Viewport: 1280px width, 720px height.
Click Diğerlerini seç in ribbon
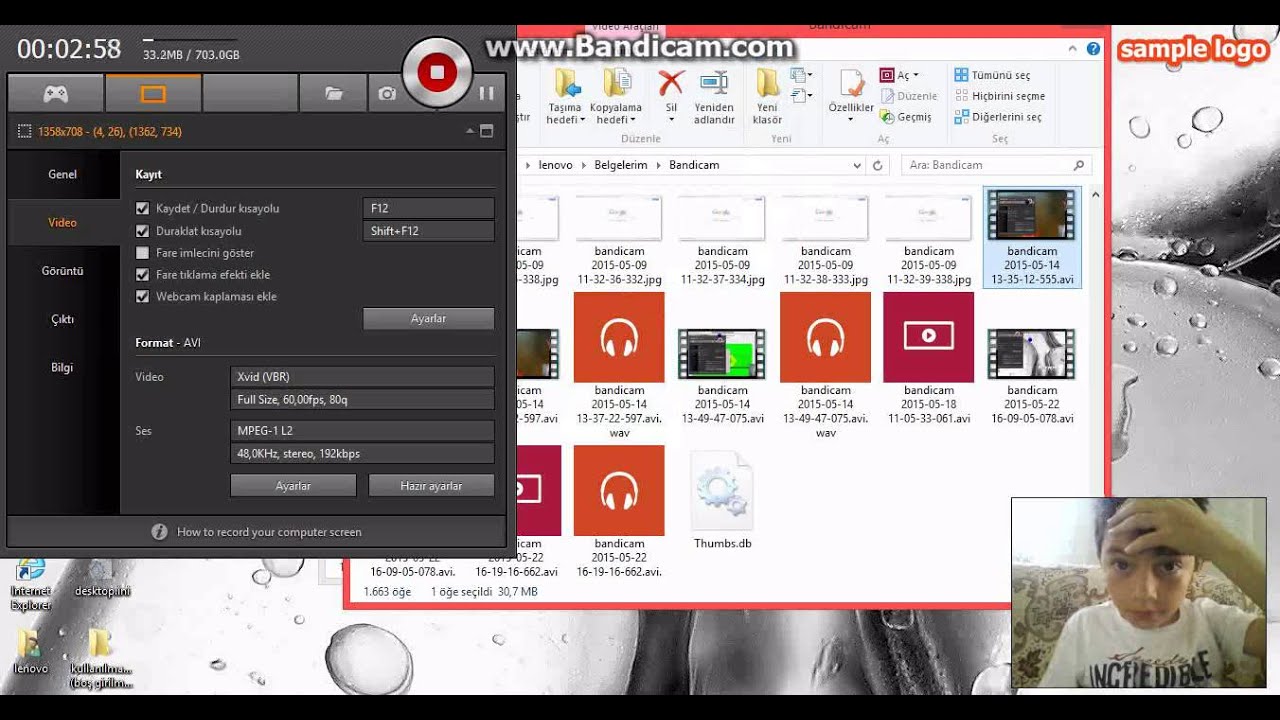click(x=998, y=117)
